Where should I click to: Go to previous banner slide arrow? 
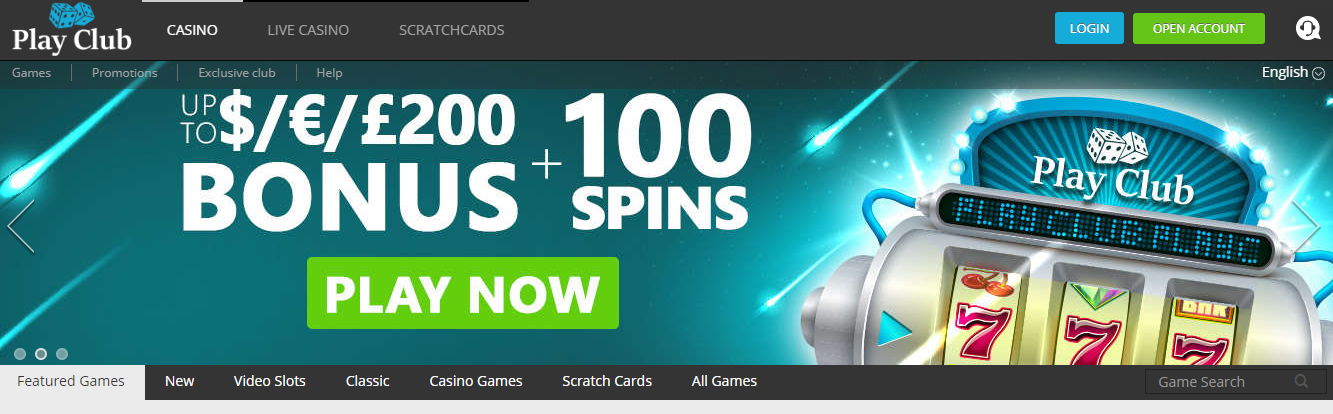pyautogui.click(x=21, y=226)
